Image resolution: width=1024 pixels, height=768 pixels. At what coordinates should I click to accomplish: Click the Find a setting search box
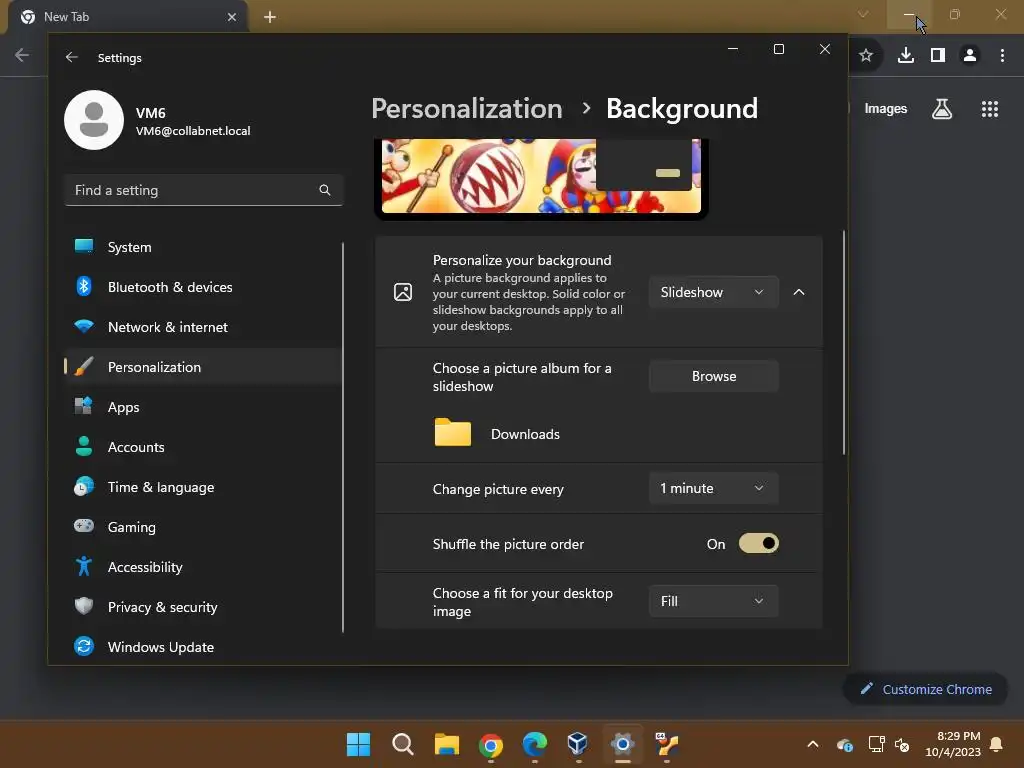pyautogui.click(x=204, y=190)
